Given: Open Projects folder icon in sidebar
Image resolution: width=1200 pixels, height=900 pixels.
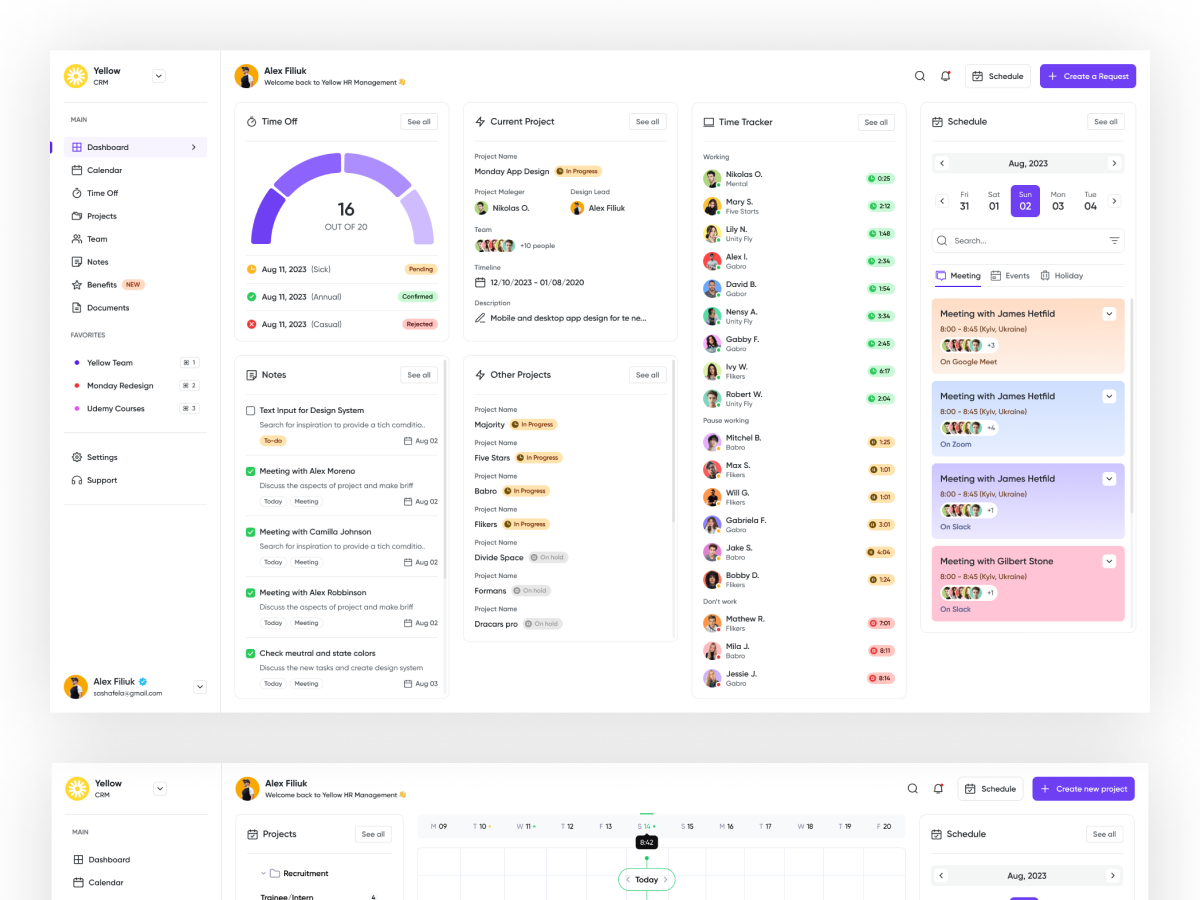Looking at the screenshot, I should click(x=77, y=216).
